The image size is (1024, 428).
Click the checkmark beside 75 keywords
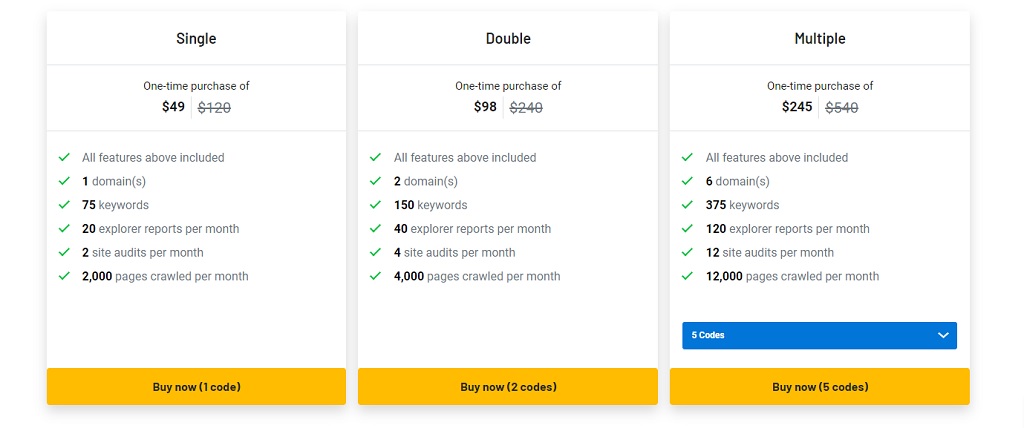(x=64, y=205)
